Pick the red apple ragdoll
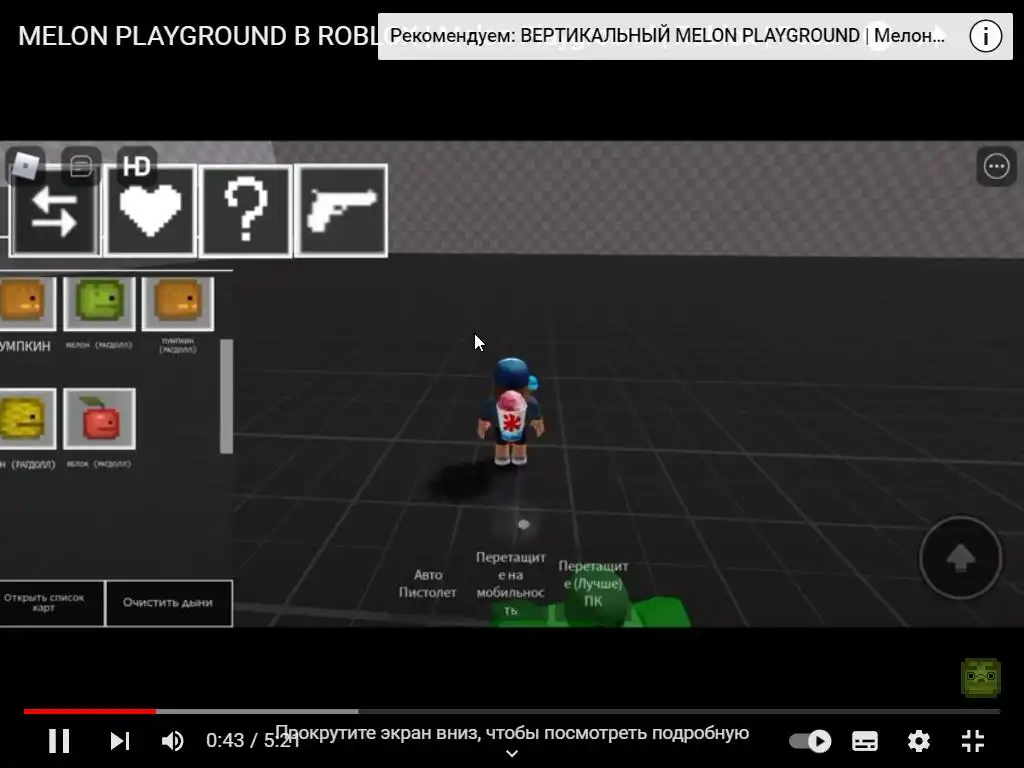Screen dimensions: 1024x768 [99, 419]
